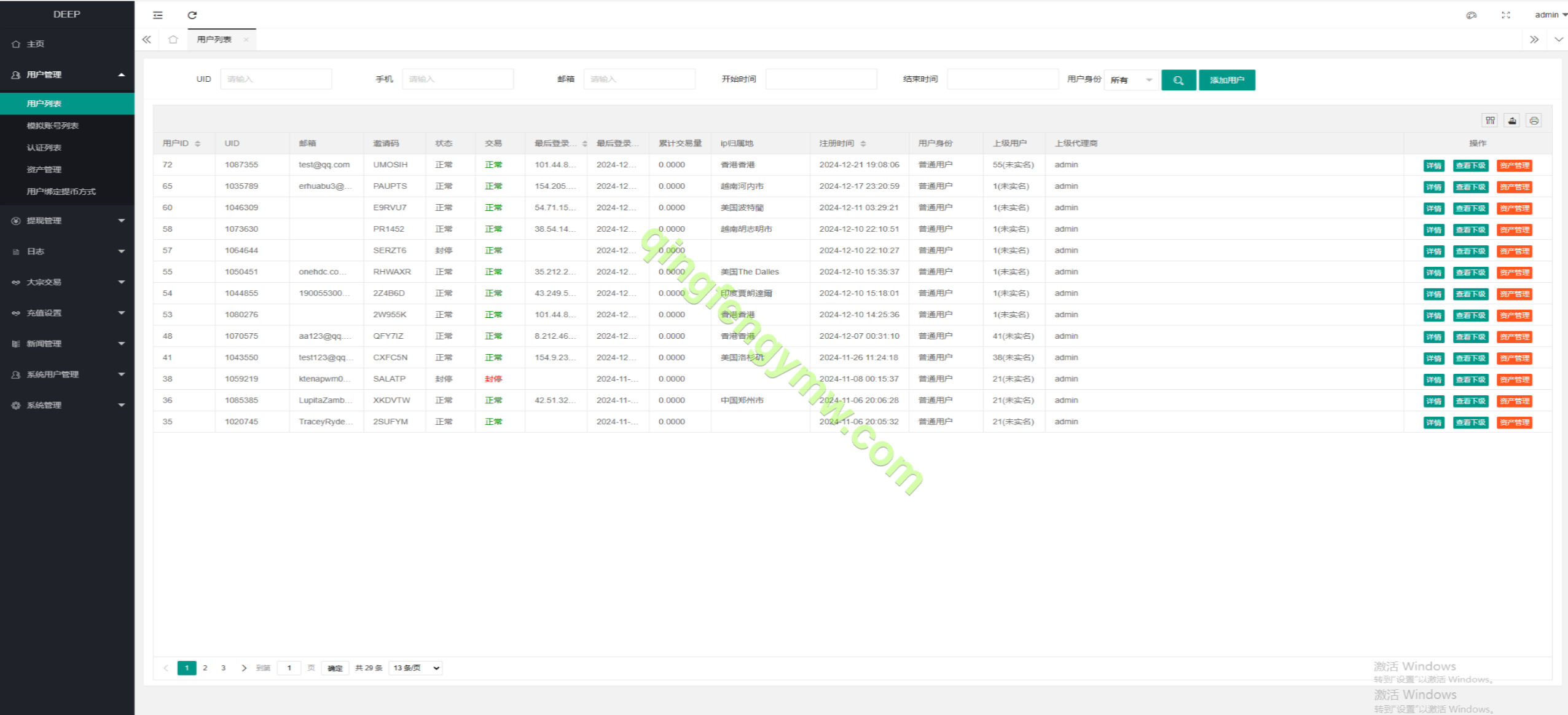Screen dimensions: 1568x715
Task: Collapse the sidebar with the menu-fold icon
Action: pyautogui.click(x=158, y=15)
